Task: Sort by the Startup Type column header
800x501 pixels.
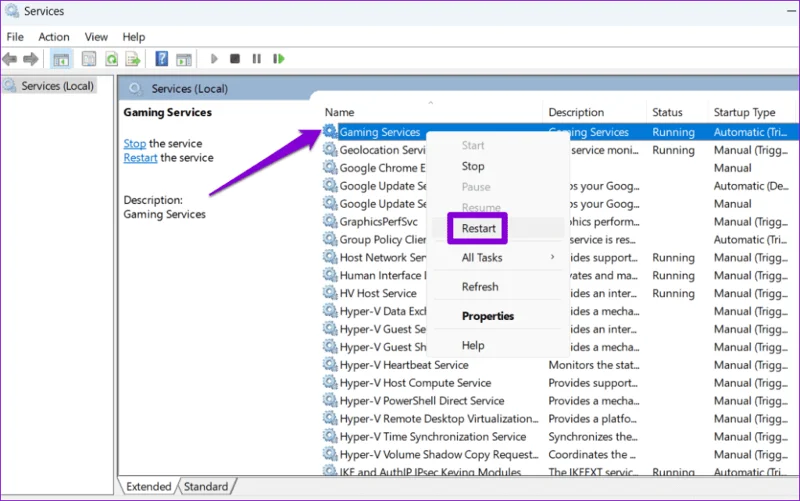Action: [744, 112]
